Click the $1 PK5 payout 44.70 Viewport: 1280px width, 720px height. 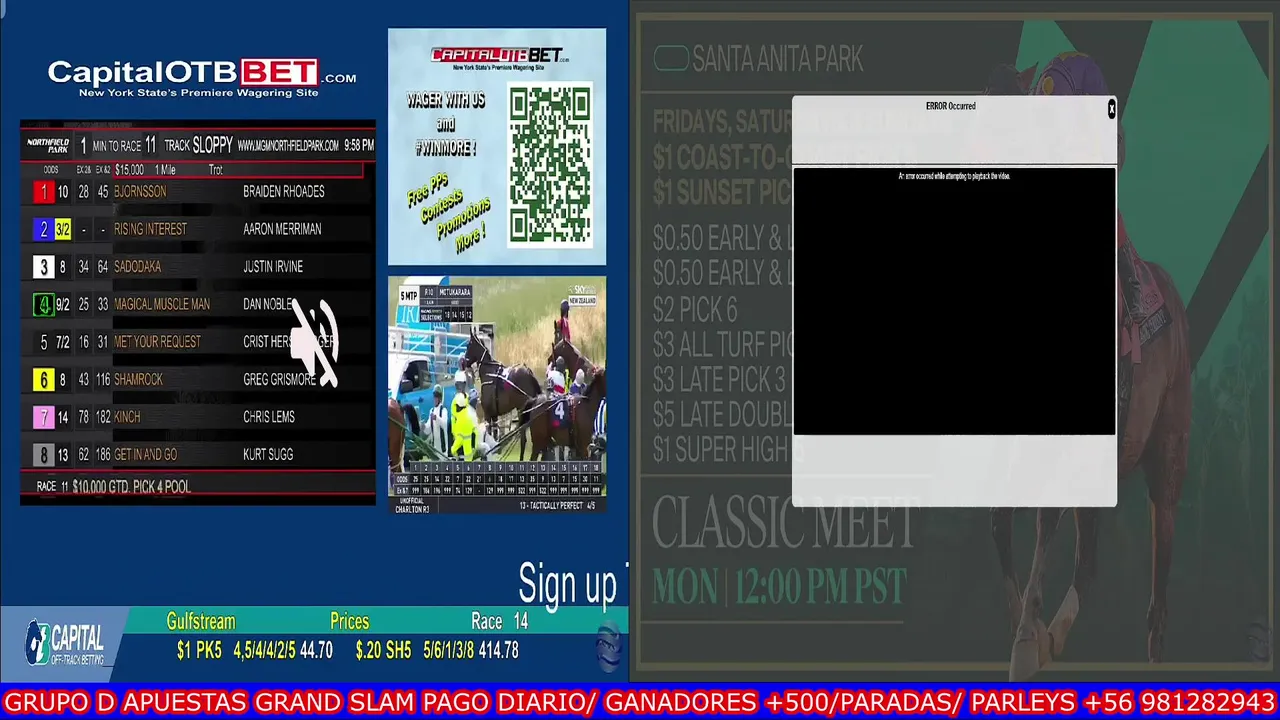[255, 650]
